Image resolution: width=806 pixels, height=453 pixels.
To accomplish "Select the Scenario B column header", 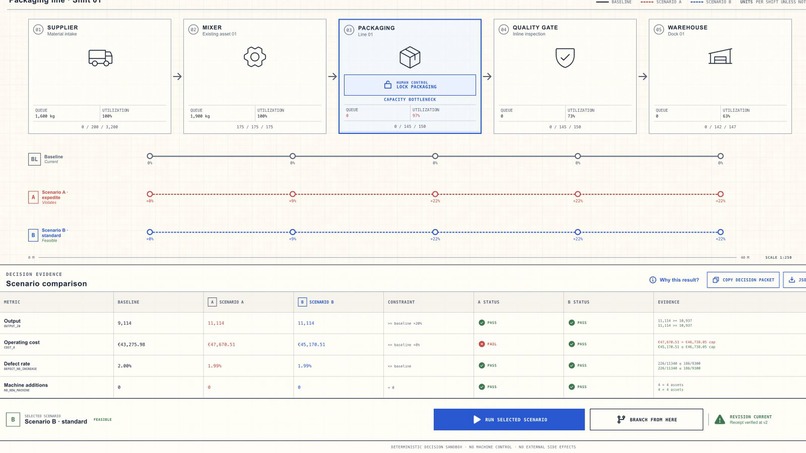I will [x=338, y=302].
